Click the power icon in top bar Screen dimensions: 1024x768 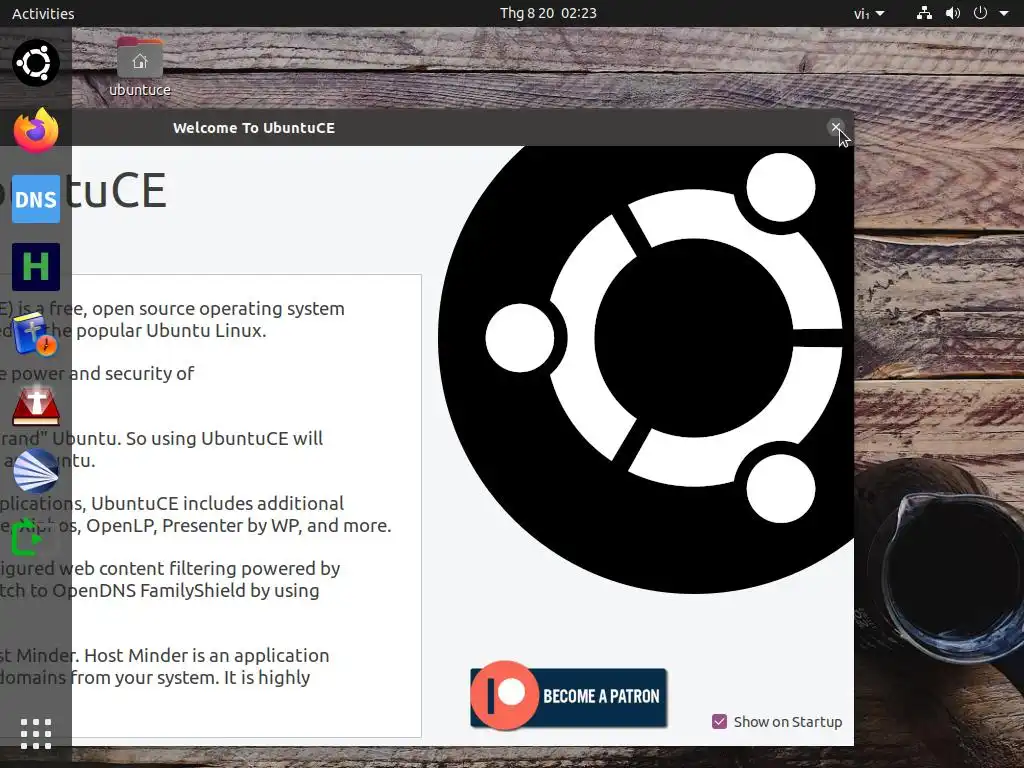[x=980, y=13]
